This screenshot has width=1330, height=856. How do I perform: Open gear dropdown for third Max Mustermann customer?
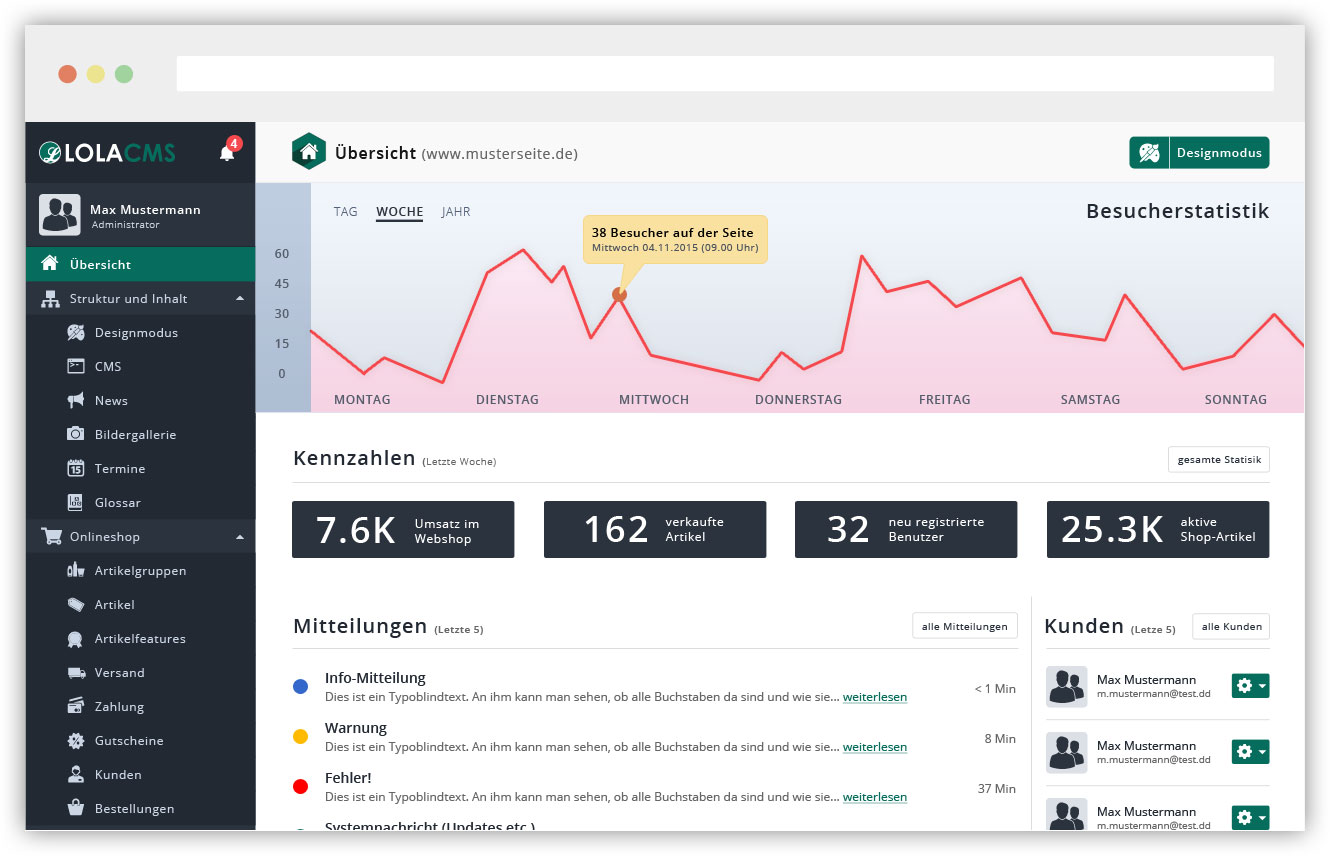(x=1250, y=818)
